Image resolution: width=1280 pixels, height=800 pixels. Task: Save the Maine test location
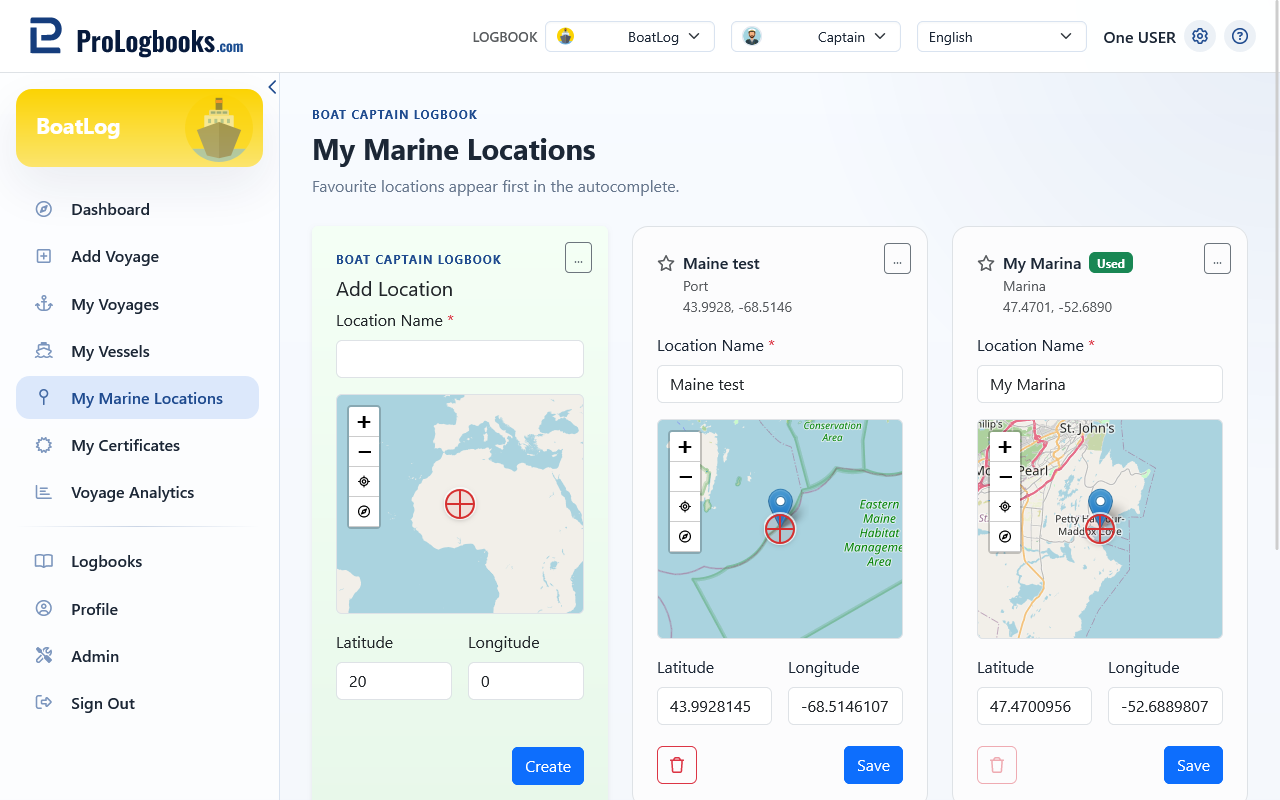point(873,765)
